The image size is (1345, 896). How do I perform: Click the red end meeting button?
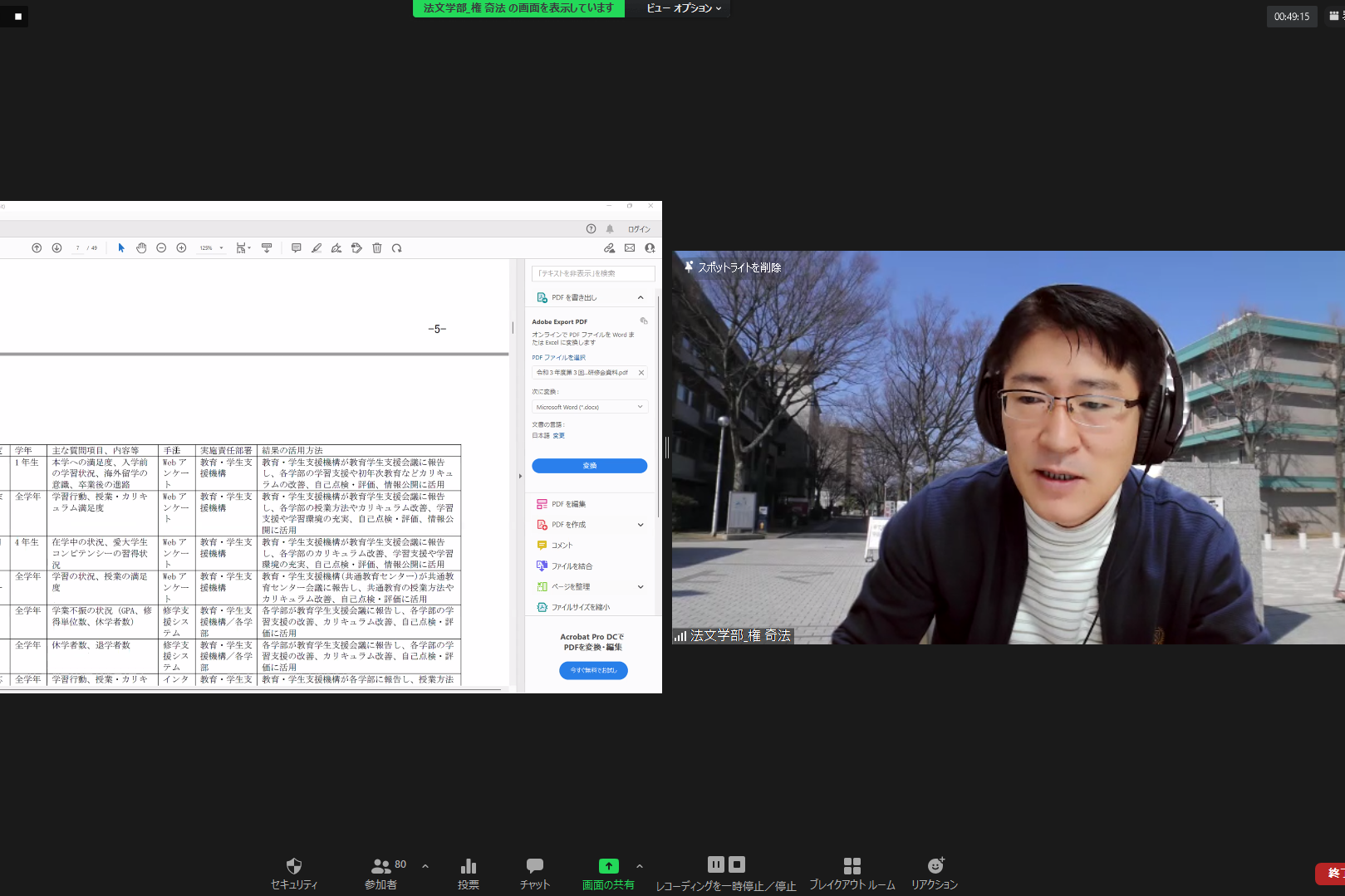click(x=1330, y=874)
